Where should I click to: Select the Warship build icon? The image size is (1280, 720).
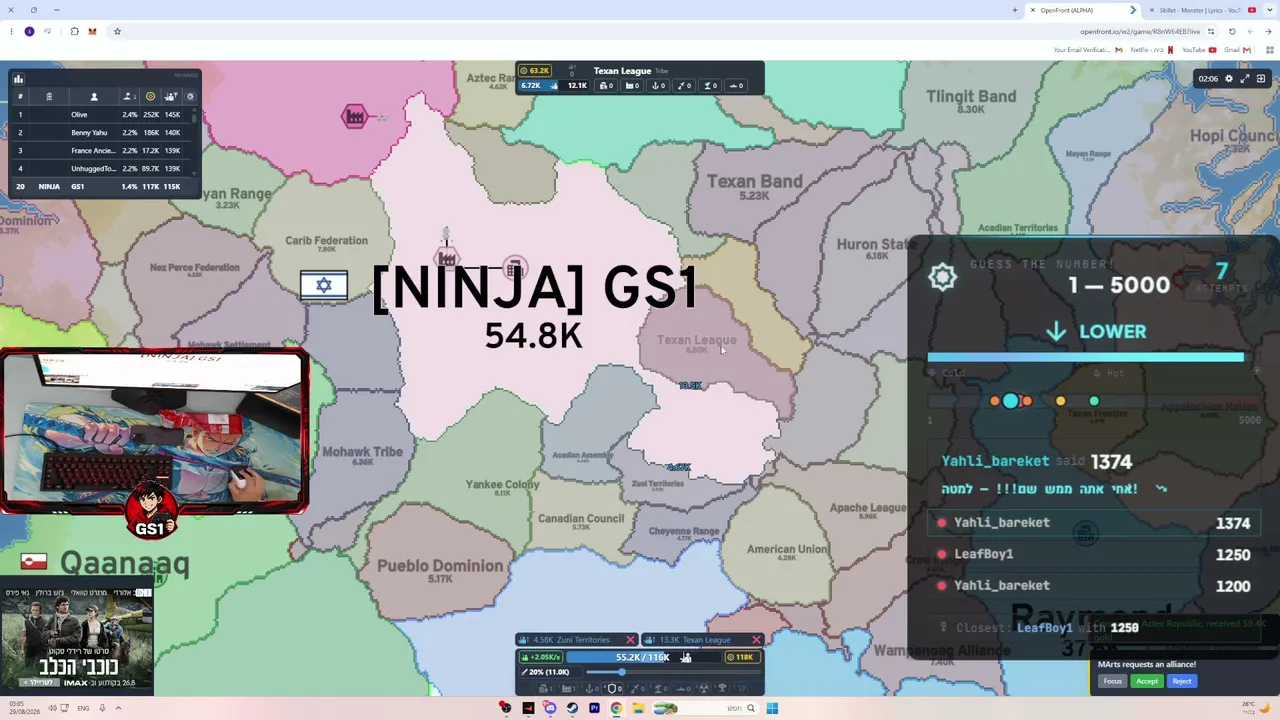coord(681,688)
